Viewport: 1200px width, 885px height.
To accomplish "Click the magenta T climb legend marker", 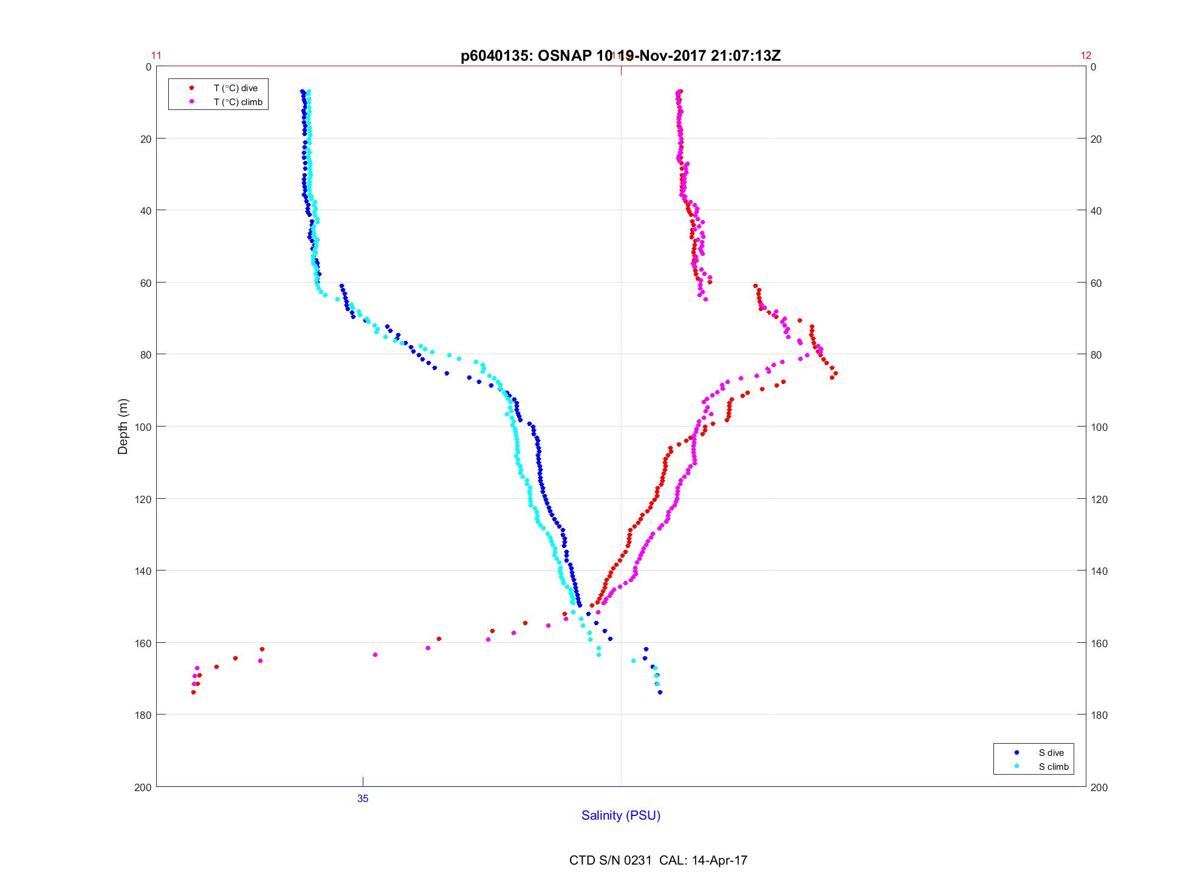I will point(191,102).
